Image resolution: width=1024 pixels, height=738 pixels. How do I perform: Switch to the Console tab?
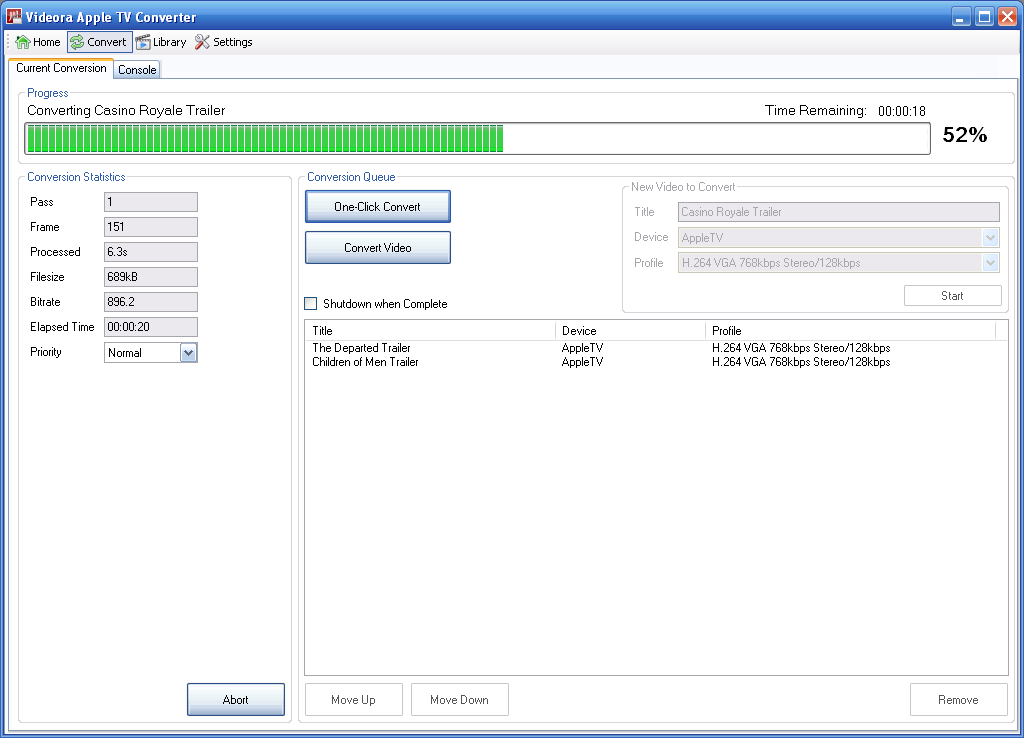point(137,70)
